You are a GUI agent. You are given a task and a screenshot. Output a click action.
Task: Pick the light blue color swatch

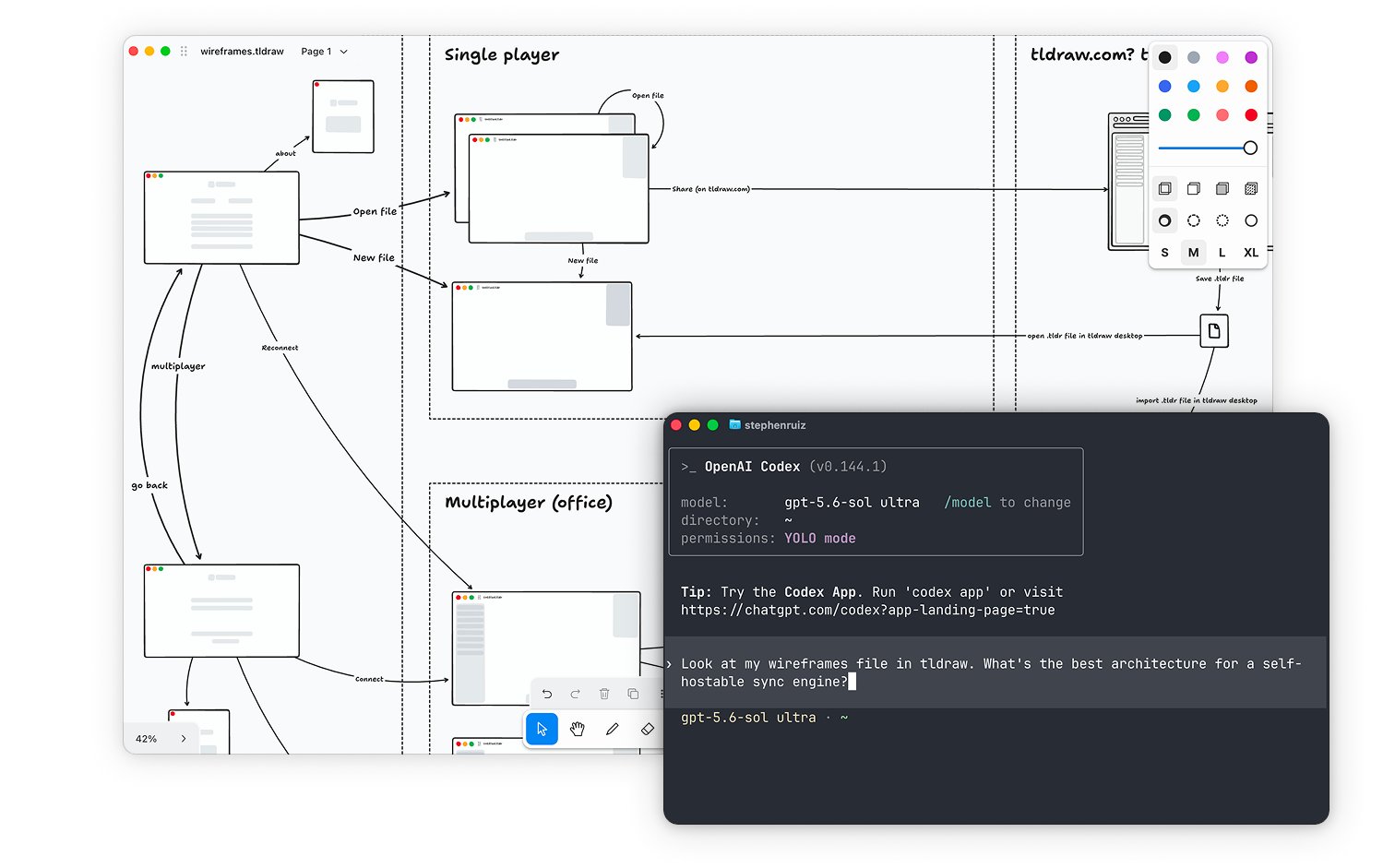(1194, 86)
